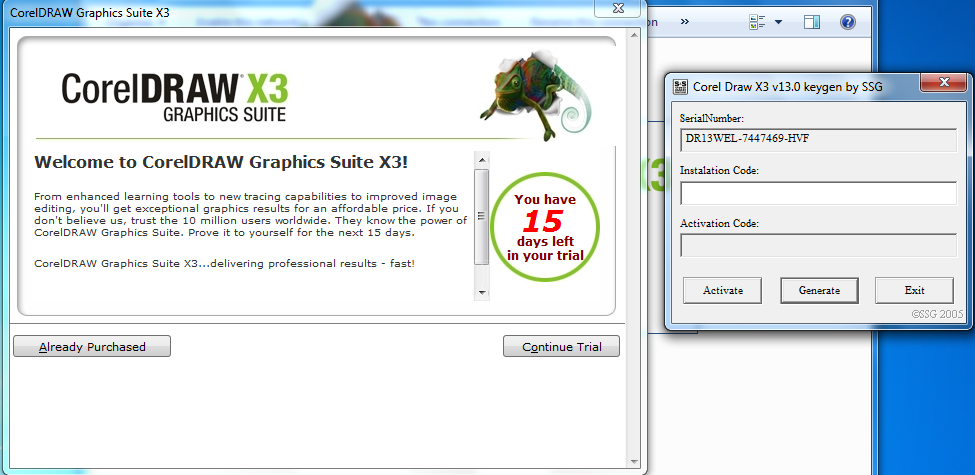Click the welcome text scrollbar thumb
The height and width of the screenshot is (475, 975).
click(x=482, y=216)
